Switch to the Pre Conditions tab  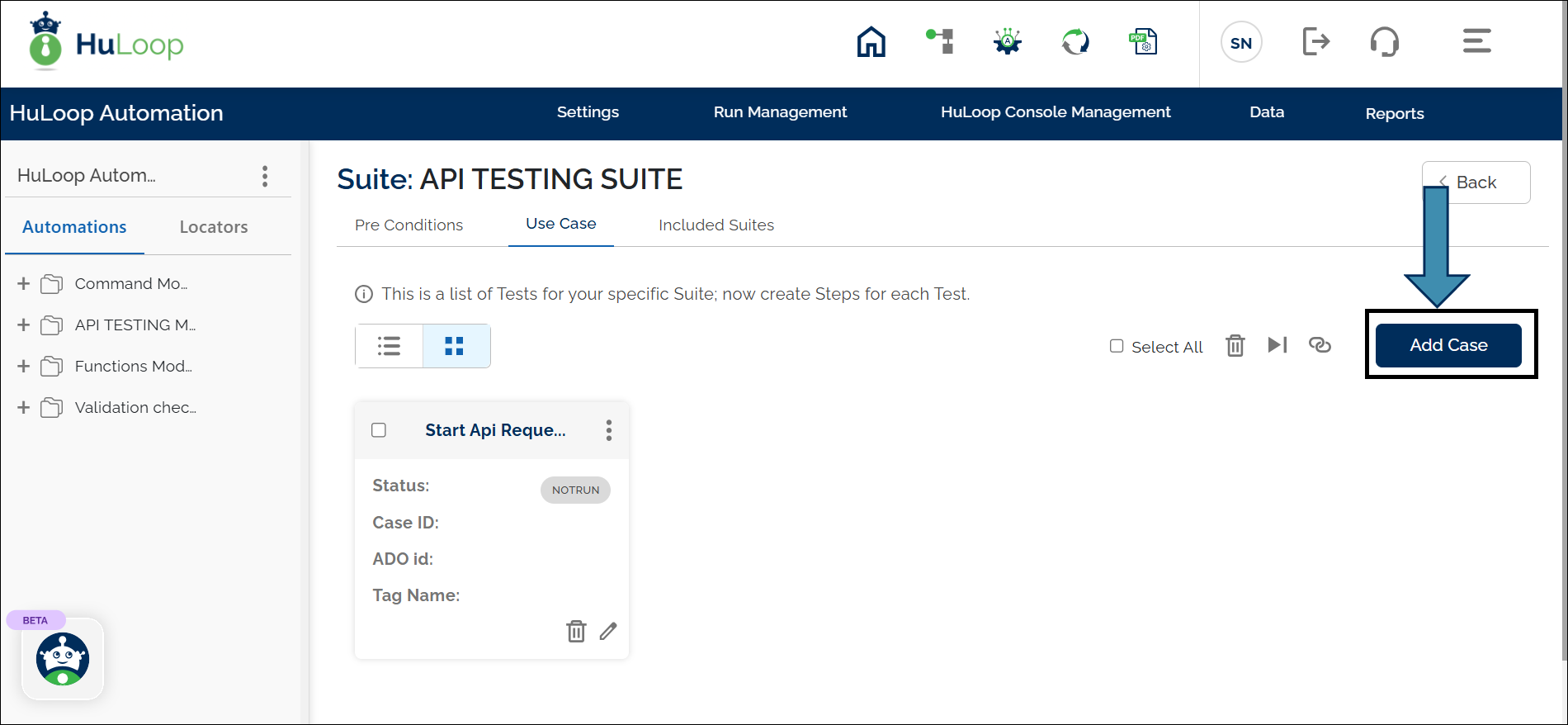[x=409, y=225]
